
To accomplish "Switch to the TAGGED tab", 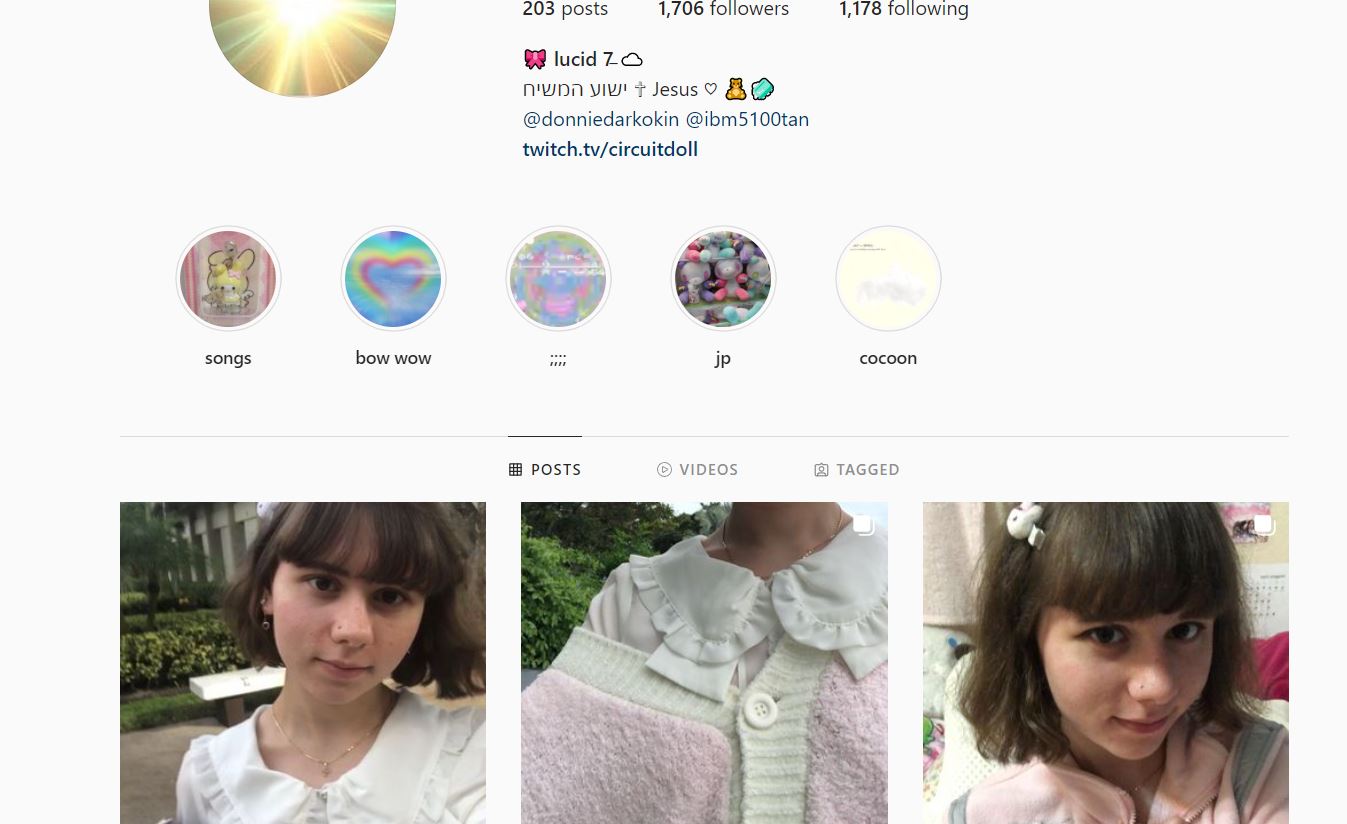I will (x=857, y=469).
